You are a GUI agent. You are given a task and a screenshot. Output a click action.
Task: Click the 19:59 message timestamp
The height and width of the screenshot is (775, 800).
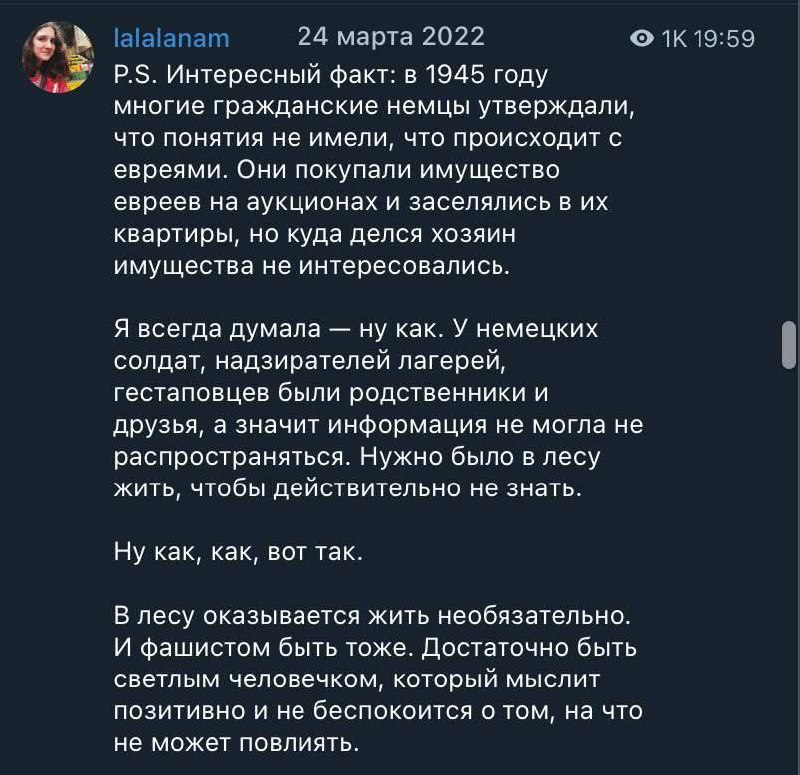(x=725, y=39)
